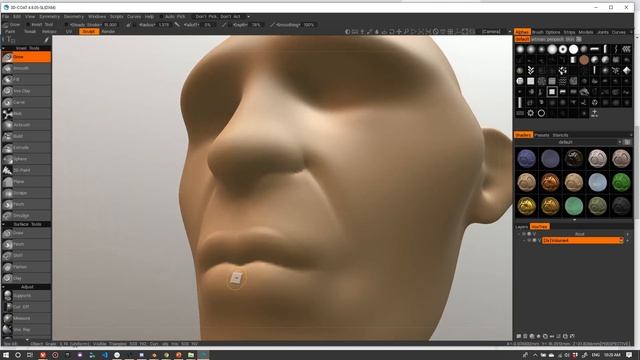640x360 pixels.
Task: Apply the shiny black shader in the top row
Action: tap(574, 158)
